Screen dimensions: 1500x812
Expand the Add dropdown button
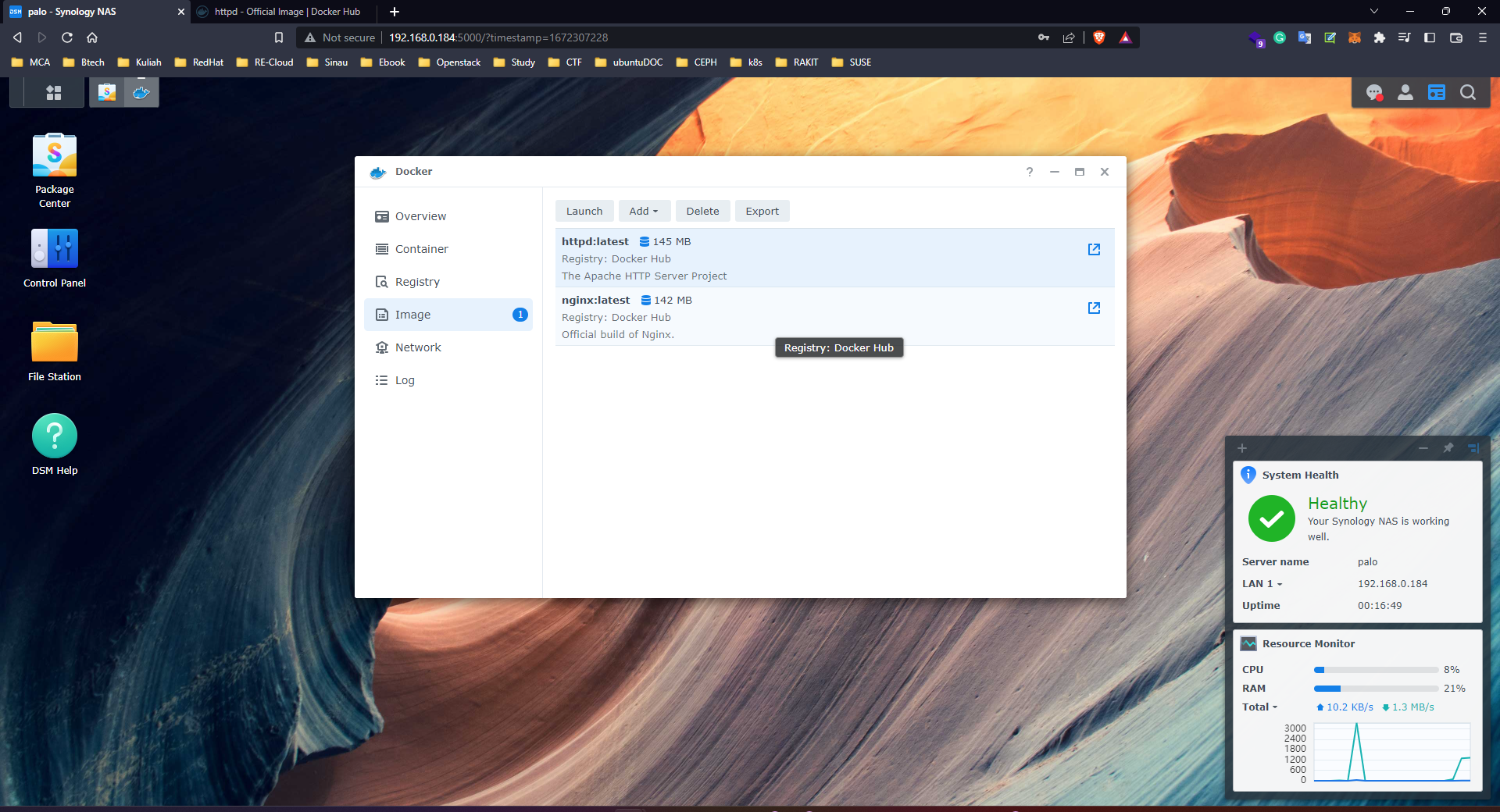click(644, 211)
